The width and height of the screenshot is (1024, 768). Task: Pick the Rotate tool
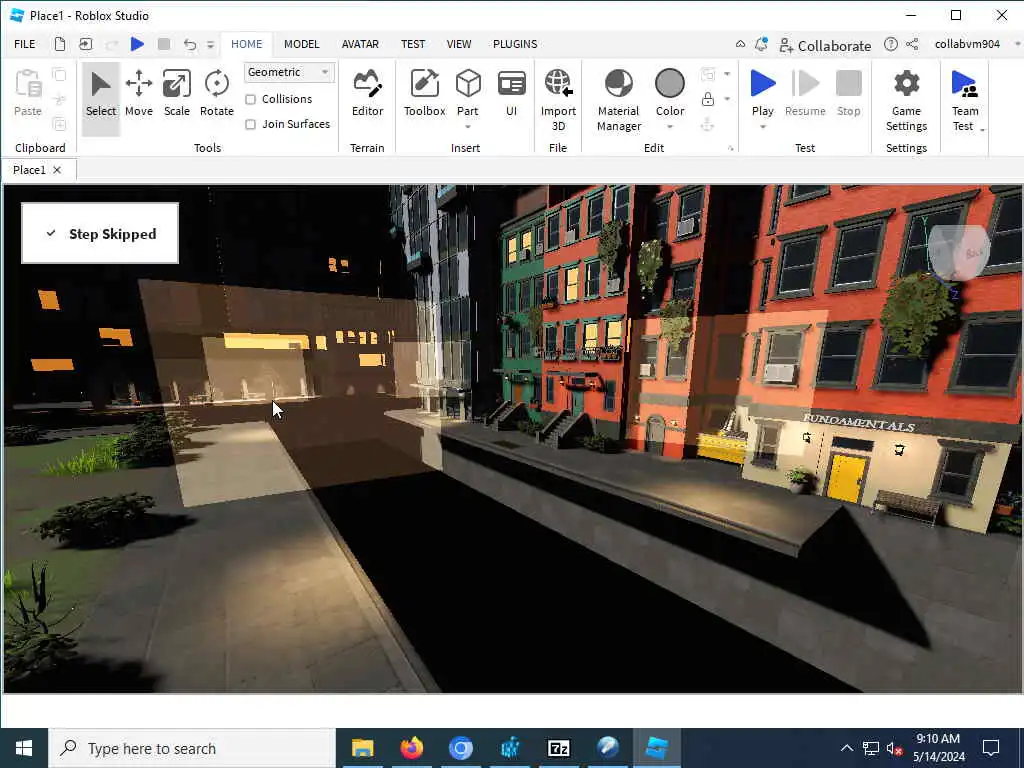[216, 94]
